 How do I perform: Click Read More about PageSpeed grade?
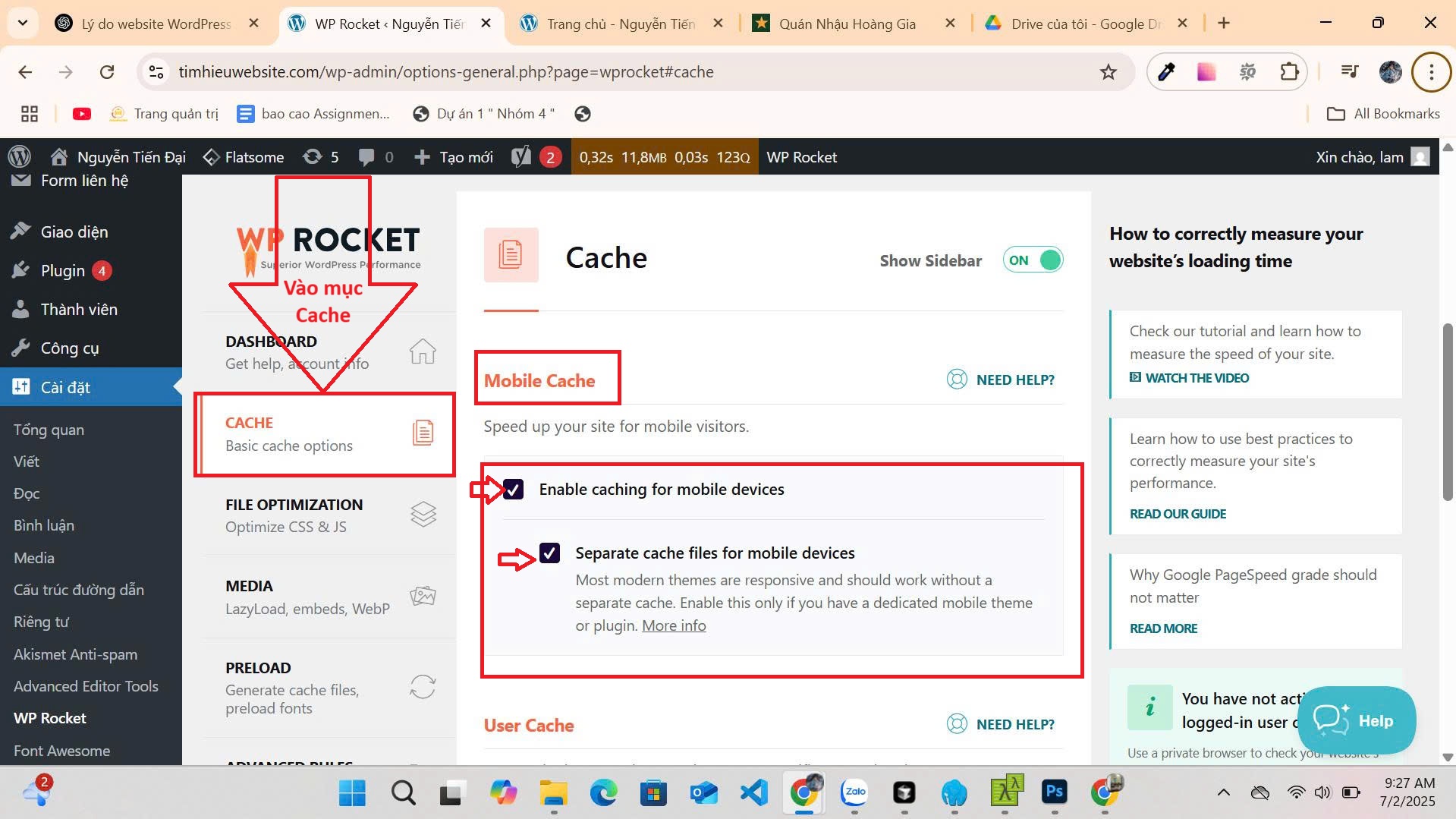(x=1163, y=628)
